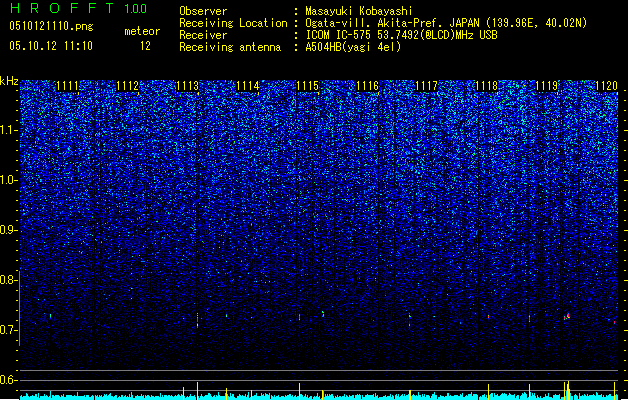The width and height of the screenshot is (629, 400).
Task: Click time marker 1115
Action: pyautogui.click(x=307, y=86)
